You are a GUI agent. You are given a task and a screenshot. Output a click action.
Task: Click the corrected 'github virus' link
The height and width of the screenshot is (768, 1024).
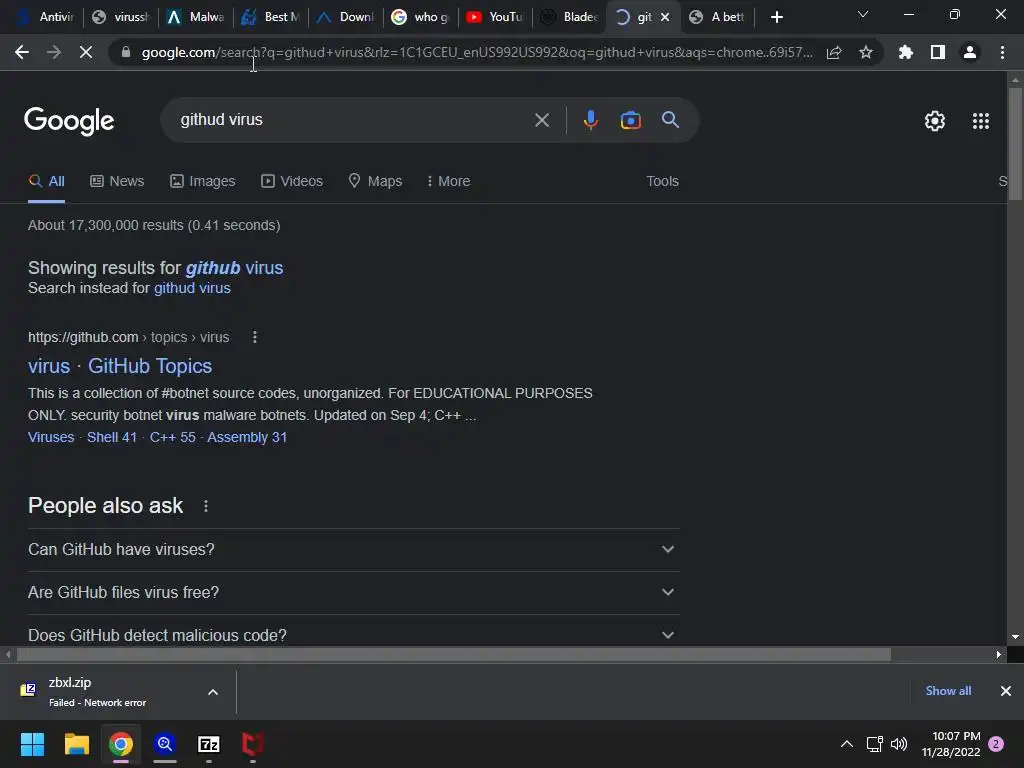(x=234, y=268)
